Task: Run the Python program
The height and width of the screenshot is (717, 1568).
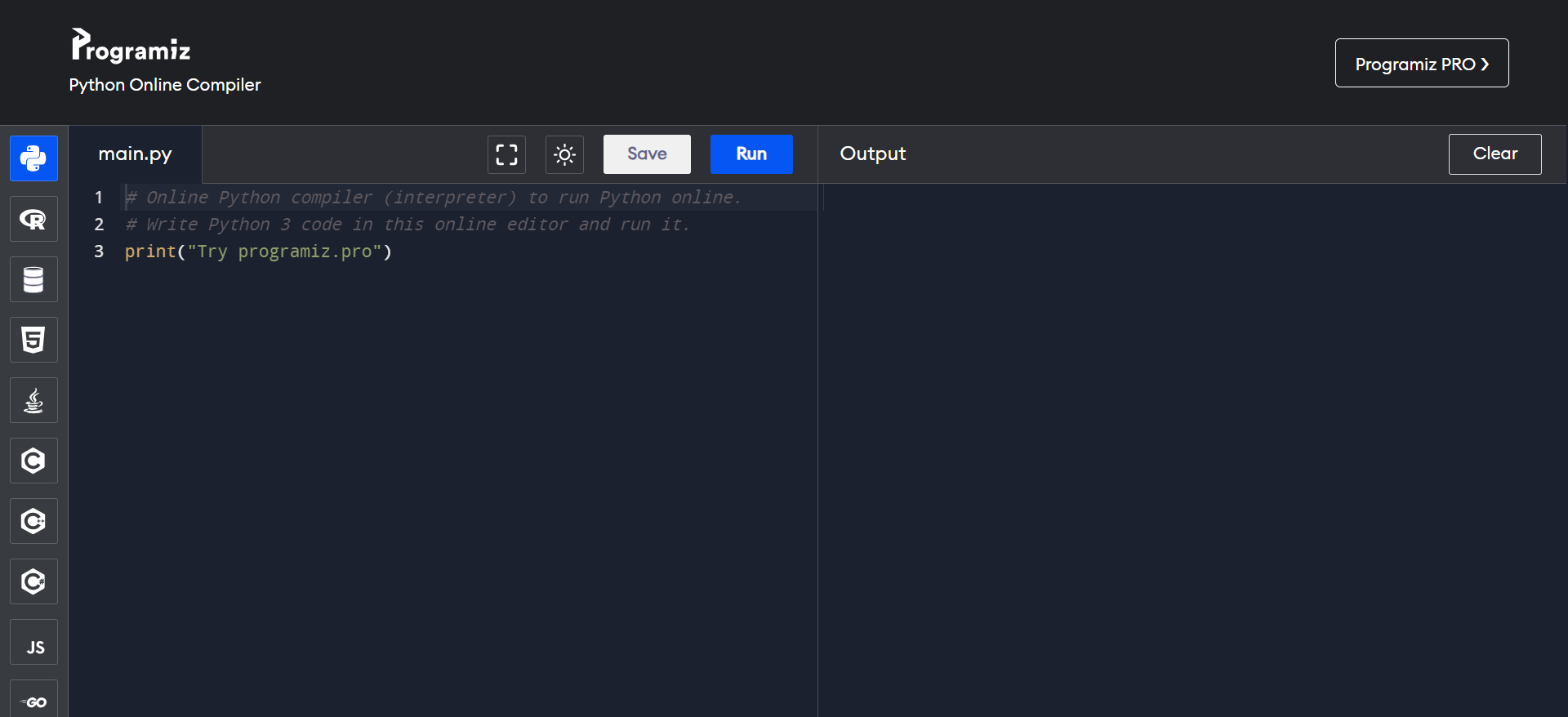Action: pos(751,154)
